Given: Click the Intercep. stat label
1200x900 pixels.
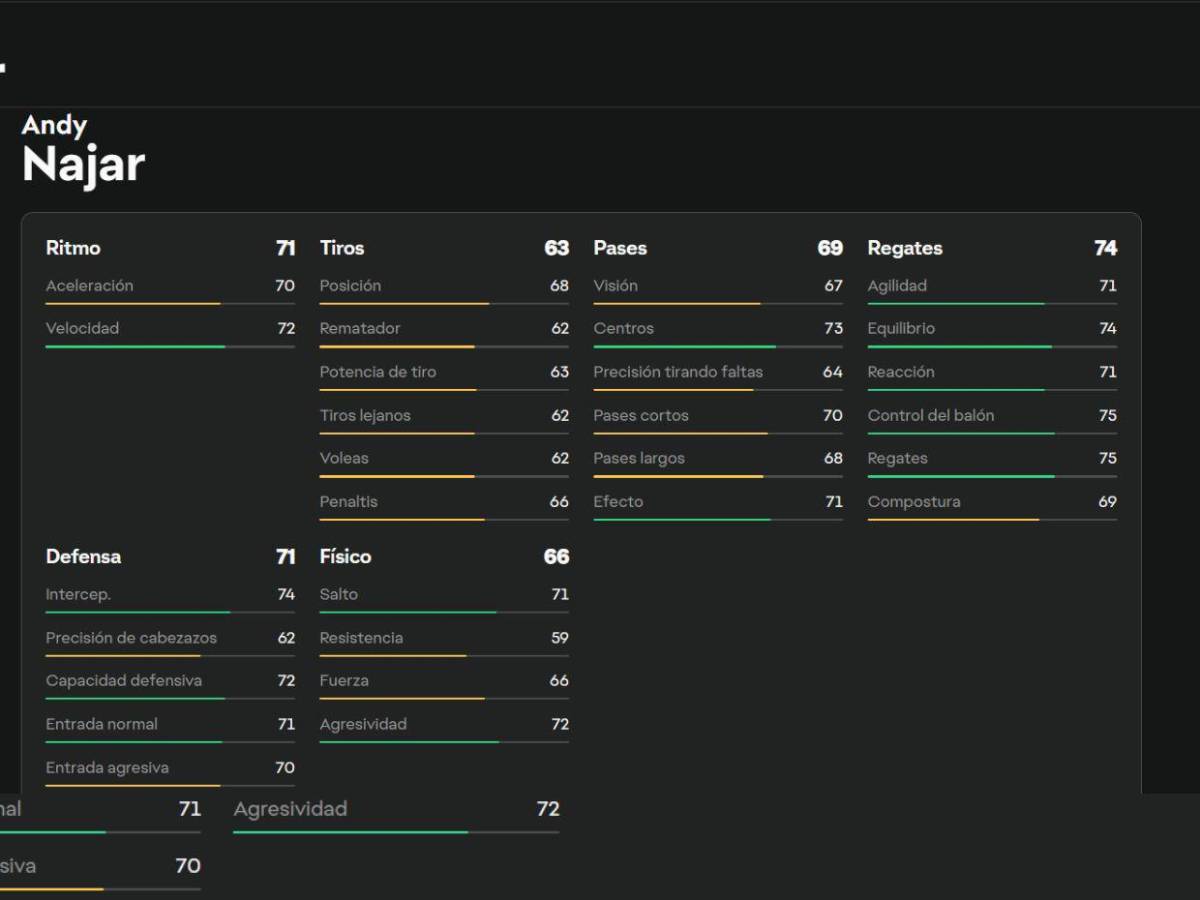Looking at the screenshot, I should tap(78, 595).
